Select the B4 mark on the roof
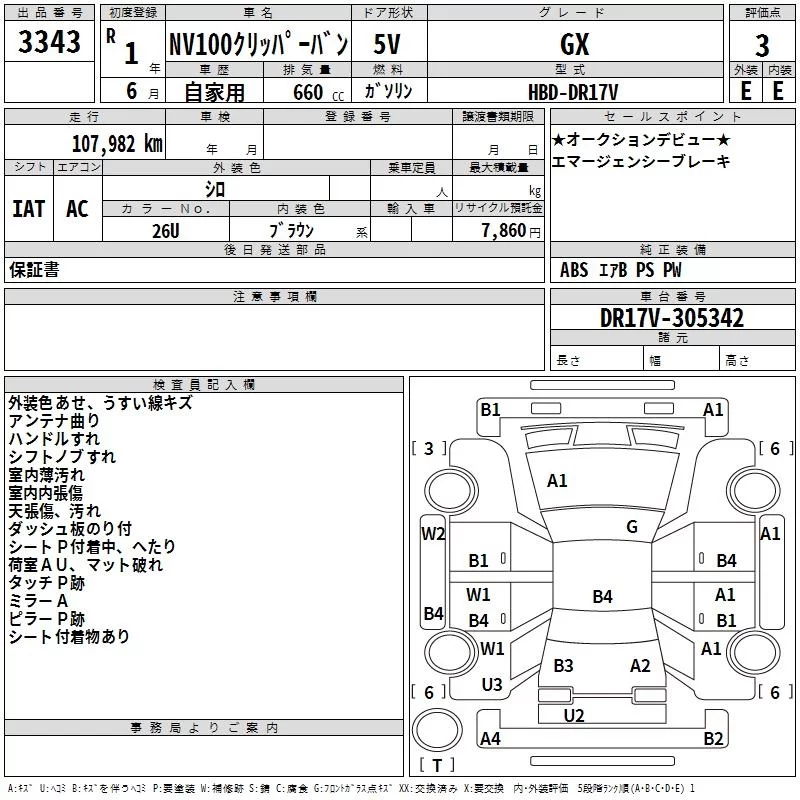The image size is (800, 800). (602, 596)
